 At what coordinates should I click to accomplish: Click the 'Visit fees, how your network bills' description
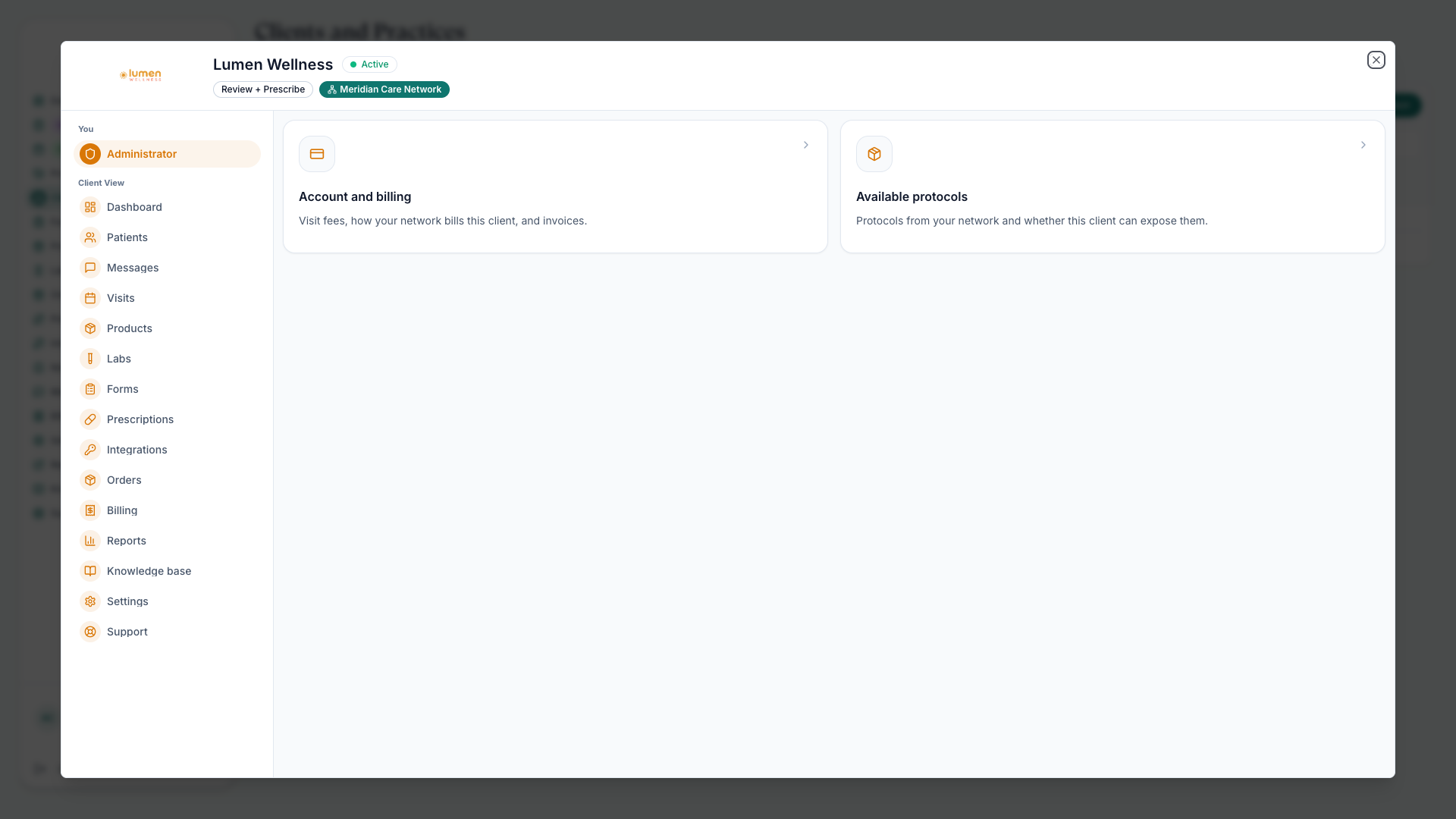pos(443,221)
